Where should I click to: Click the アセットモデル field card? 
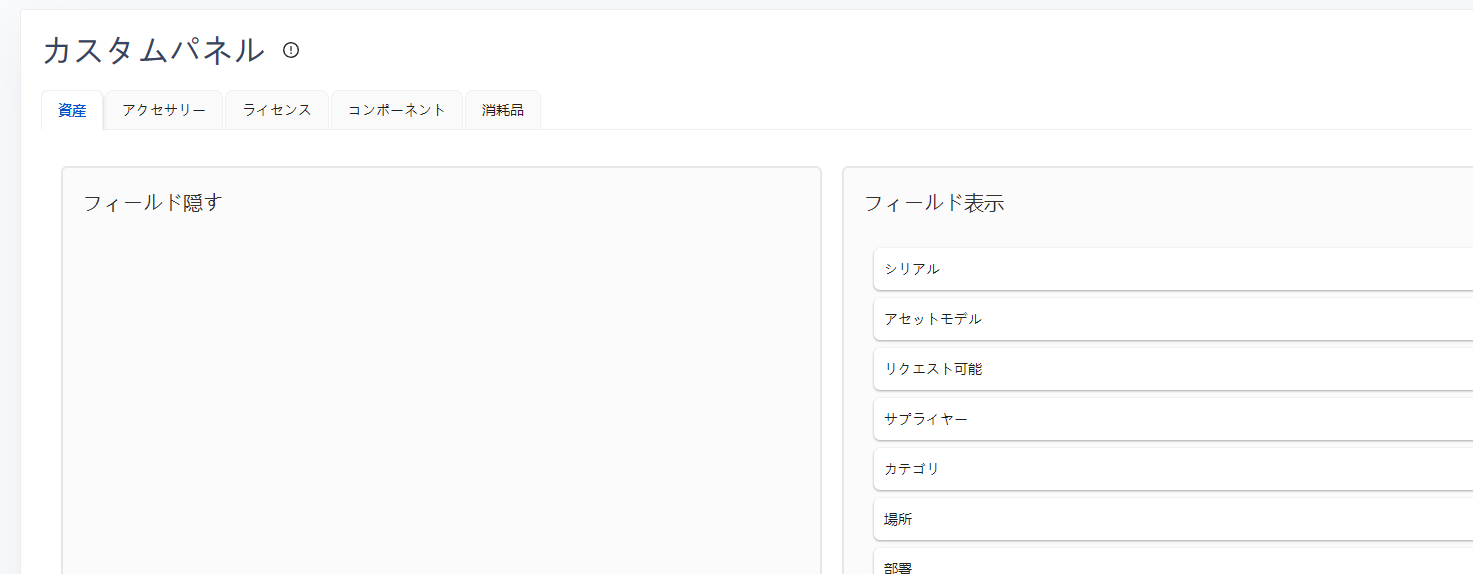(1170, 319)
